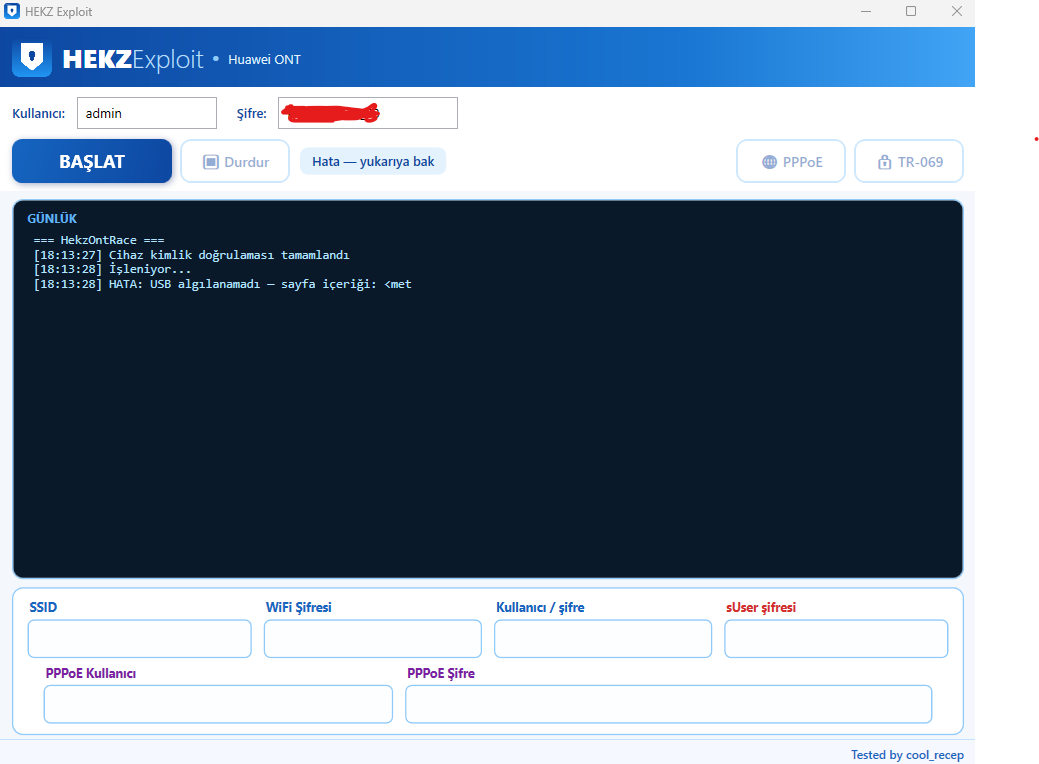Viewport: 1039px width, 764px height.
Task: Click the red 'sUser şifresi' label
Action: [761, 607]
